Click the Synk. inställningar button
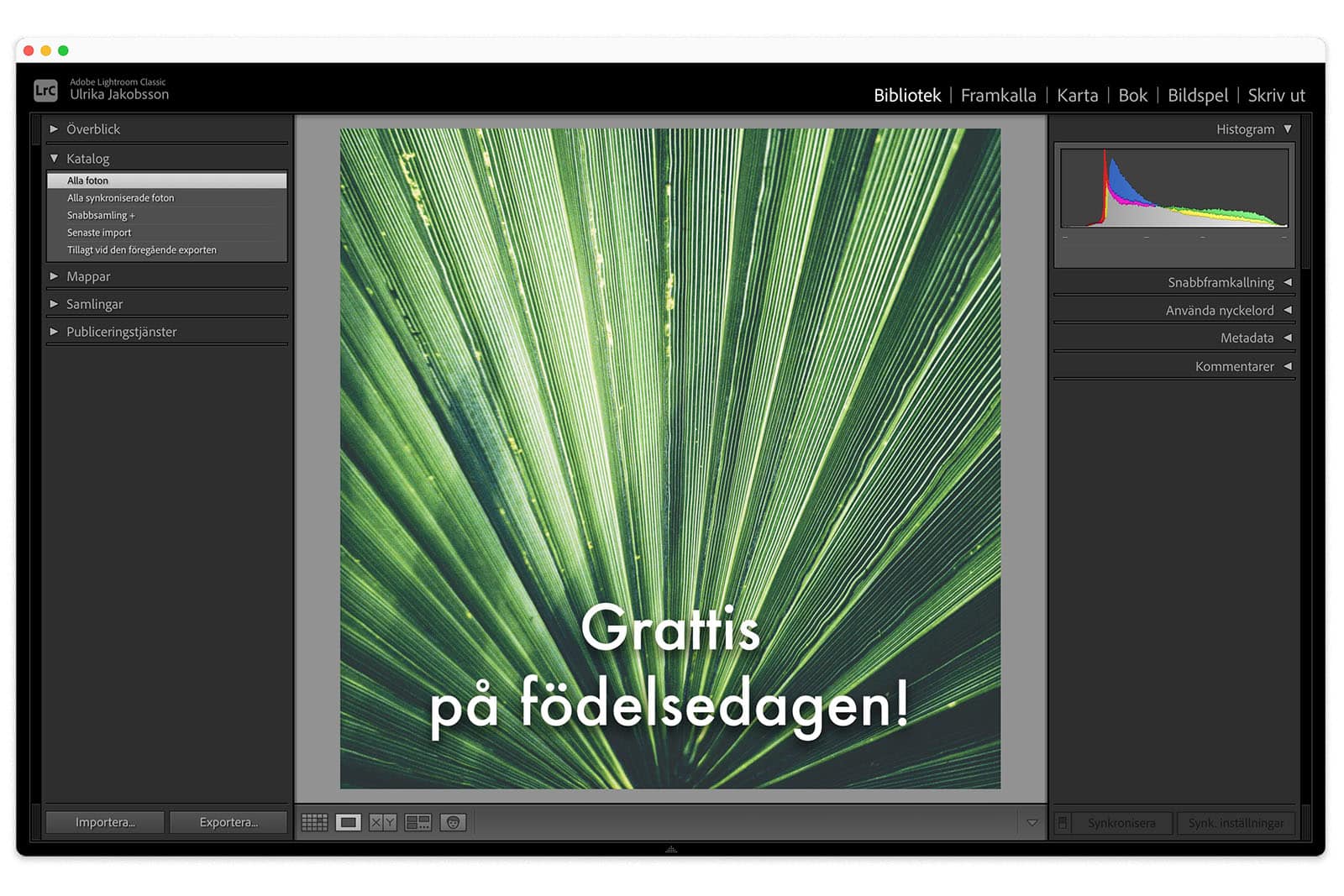Screen dimensions: 1344x896 [1236, 823]
